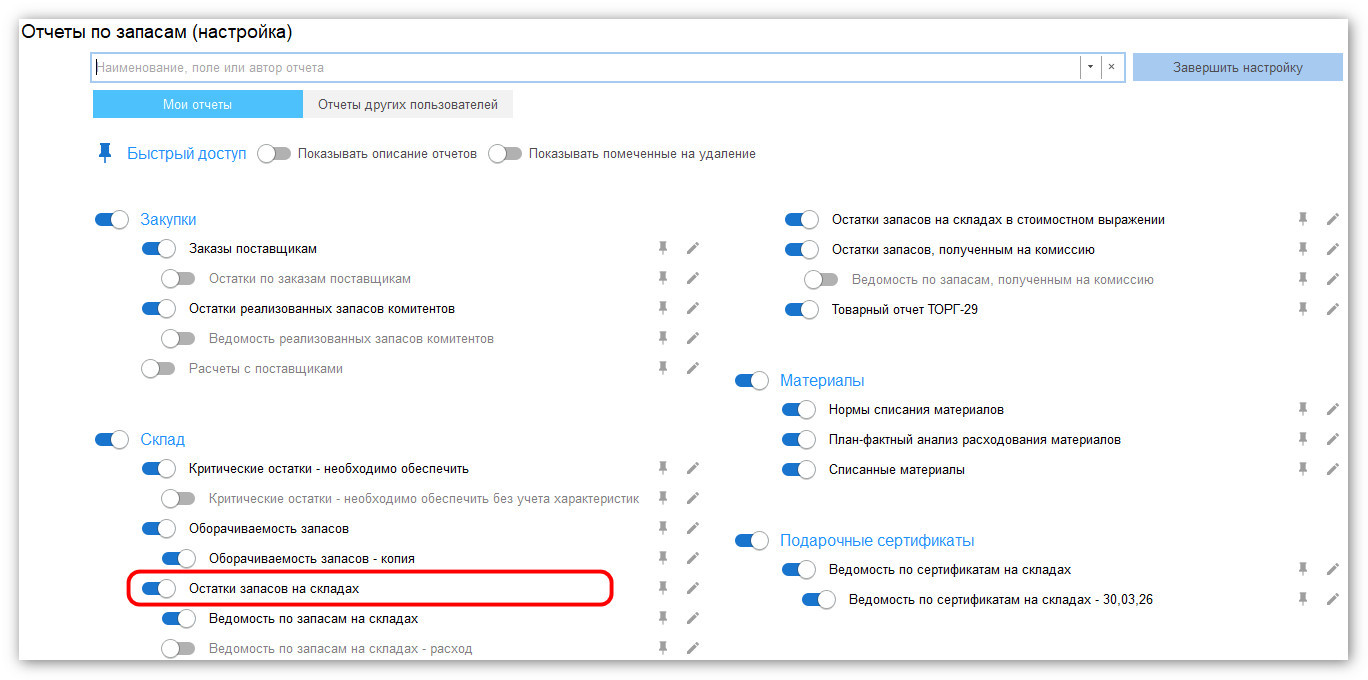The image size is (1368, 680).
Task: Select Оборачиваемость запасов report name
Action: pyautogui.click(x=269, y=528)
